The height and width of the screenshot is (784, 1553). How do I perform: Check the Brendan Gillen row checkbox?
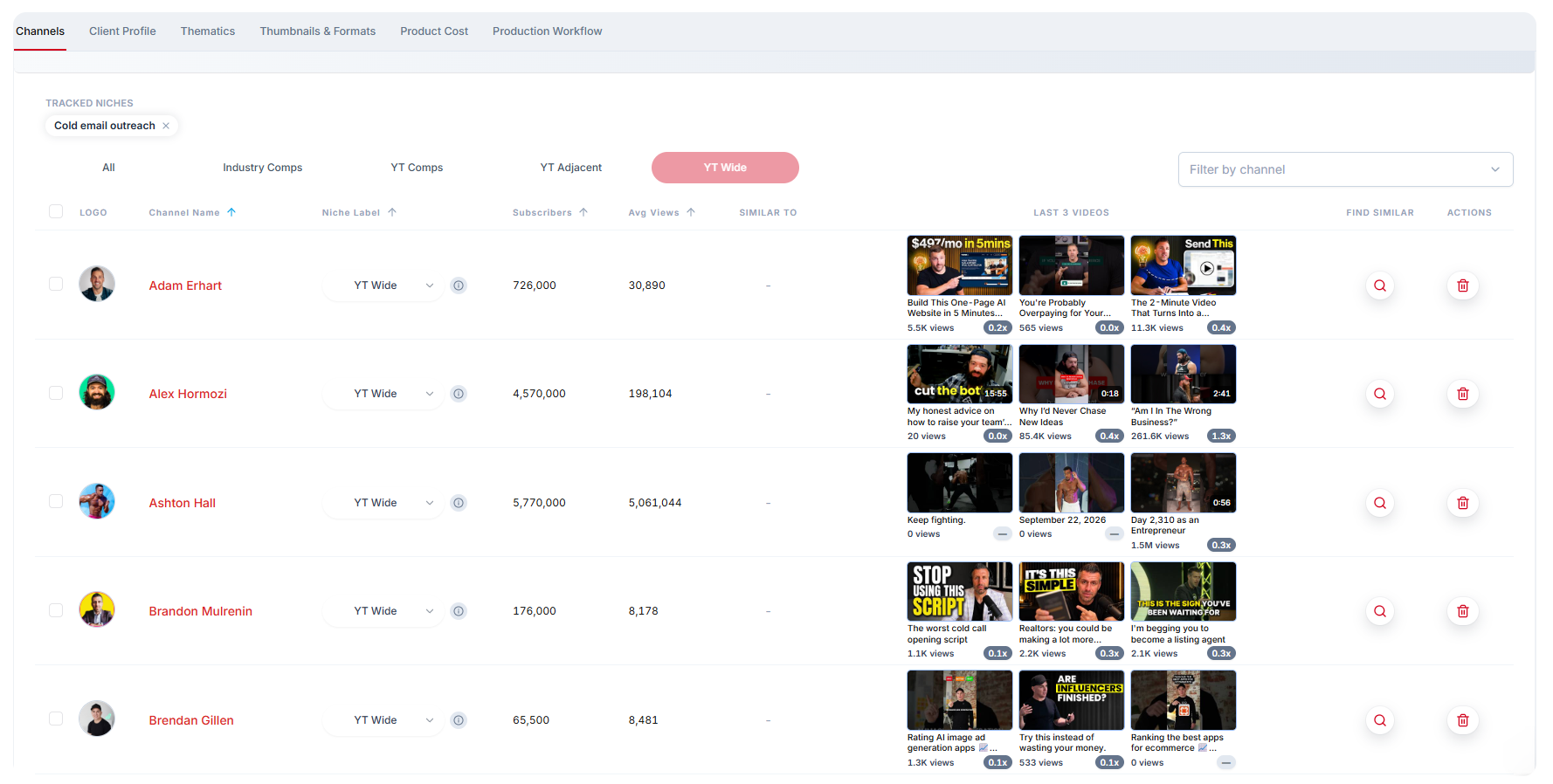(56, 719)
